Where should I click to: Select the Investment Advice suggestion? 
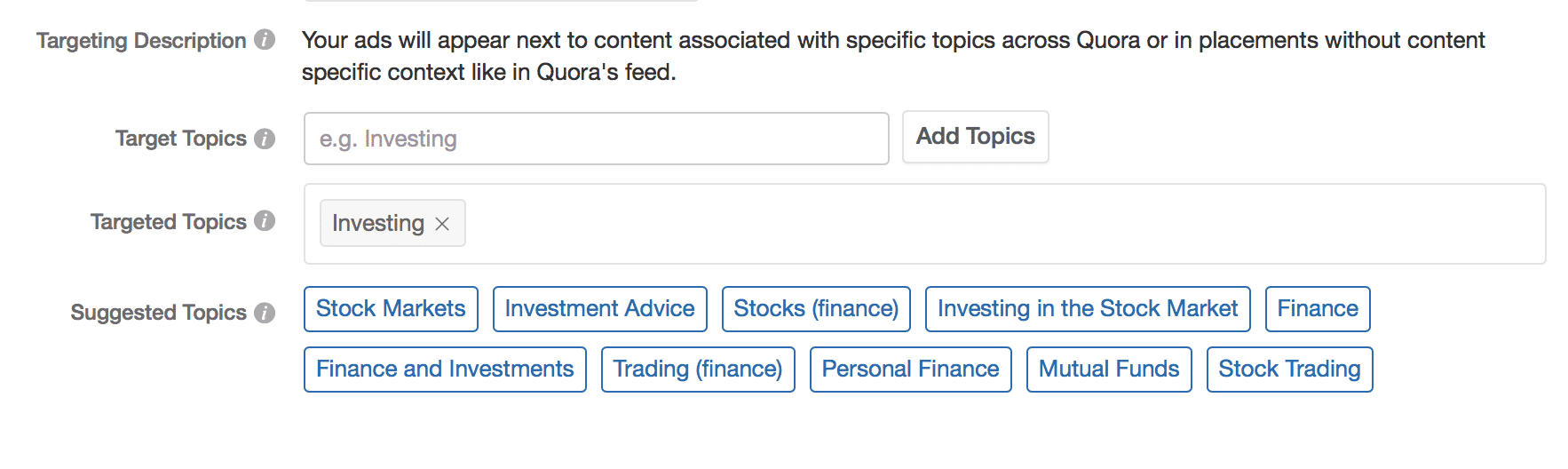click(599, 309)
